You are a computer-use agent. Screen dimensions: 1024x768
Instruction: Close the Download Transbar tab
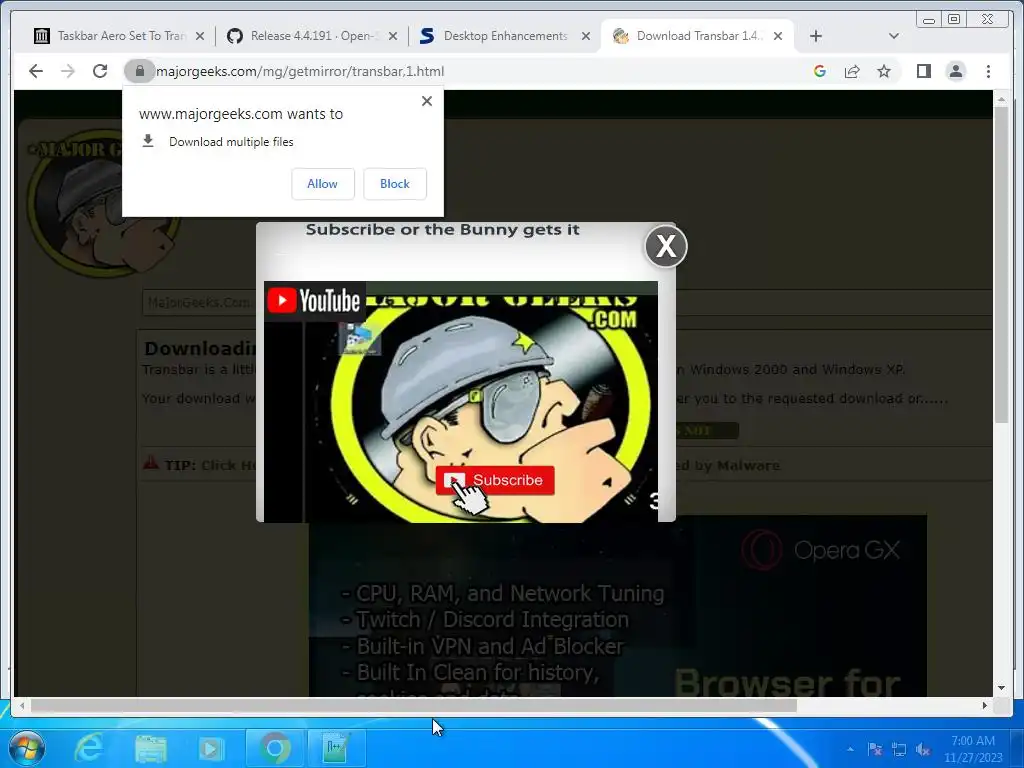click(778, 36)
